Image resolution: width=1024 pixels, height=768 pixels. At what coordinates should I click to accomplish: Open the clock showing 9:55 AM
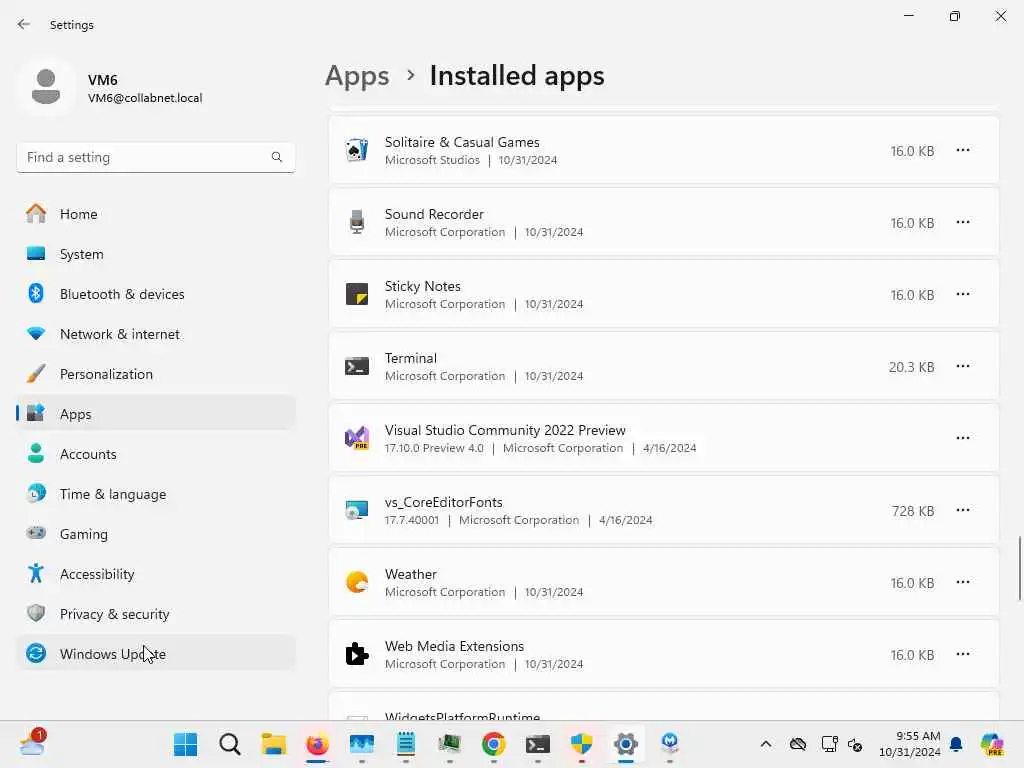(x=910, y=744)
